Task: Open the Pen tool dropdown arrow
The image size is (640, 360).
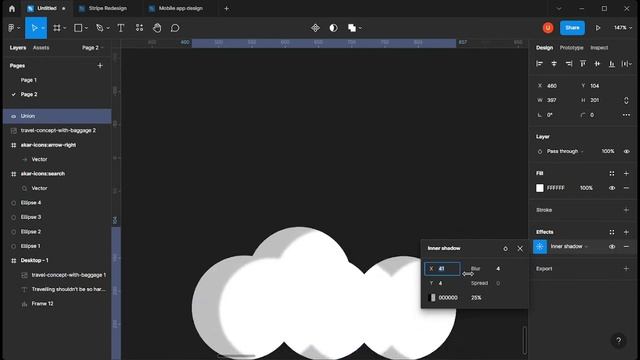Action: tap(108, 28)
